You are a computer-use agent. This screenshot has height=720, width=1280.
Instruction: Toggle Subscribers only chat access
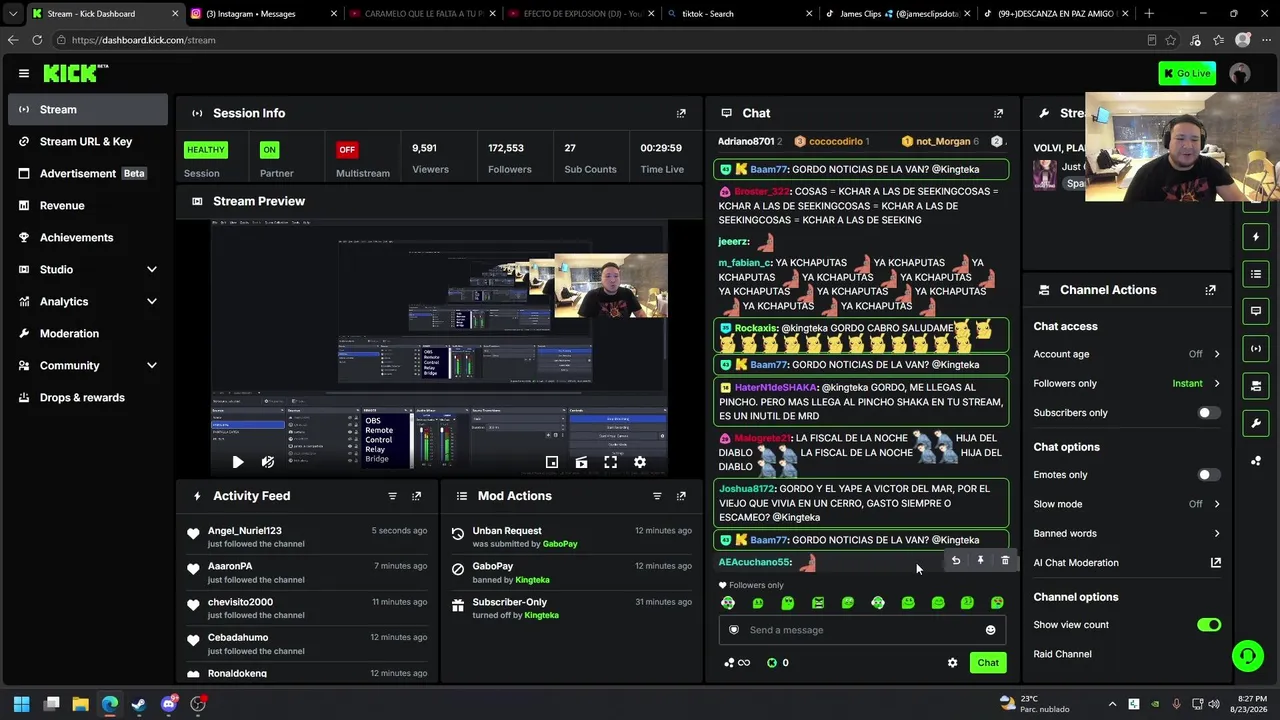(x=1209, y=413)
